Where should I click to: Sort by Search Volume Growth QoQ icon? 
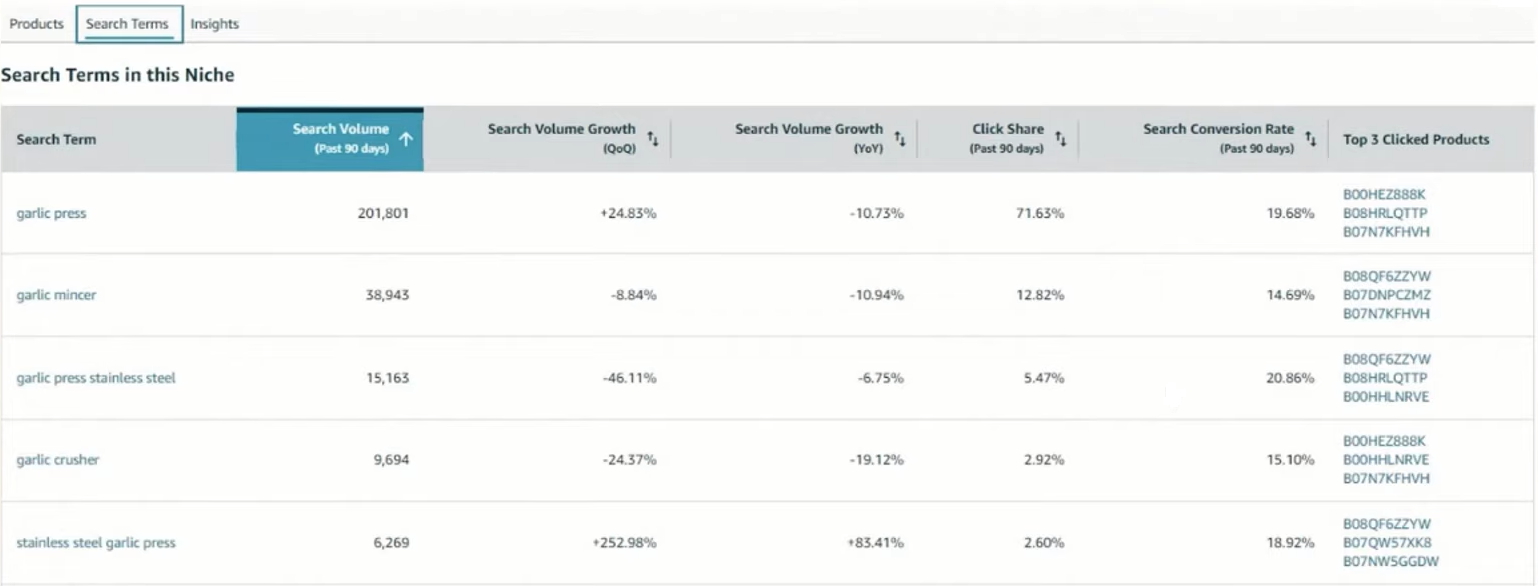[x=653, y=140]
